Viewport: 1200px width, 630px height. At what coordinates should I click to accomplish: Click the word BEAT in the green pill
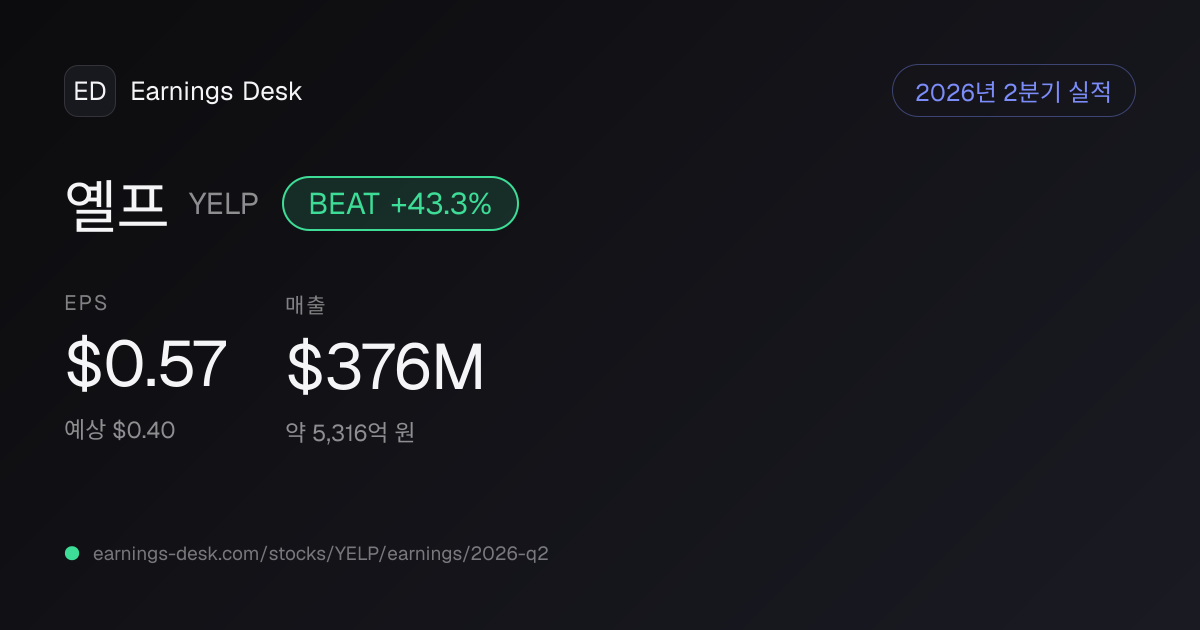tap(344, 204)
